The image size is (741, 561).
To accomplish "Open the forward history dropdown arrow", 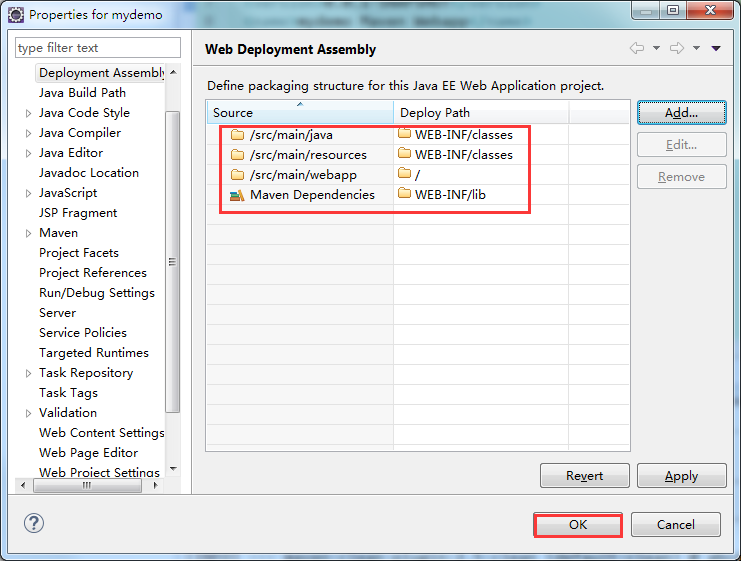I will pyautogui.click(x=697, y=48).
